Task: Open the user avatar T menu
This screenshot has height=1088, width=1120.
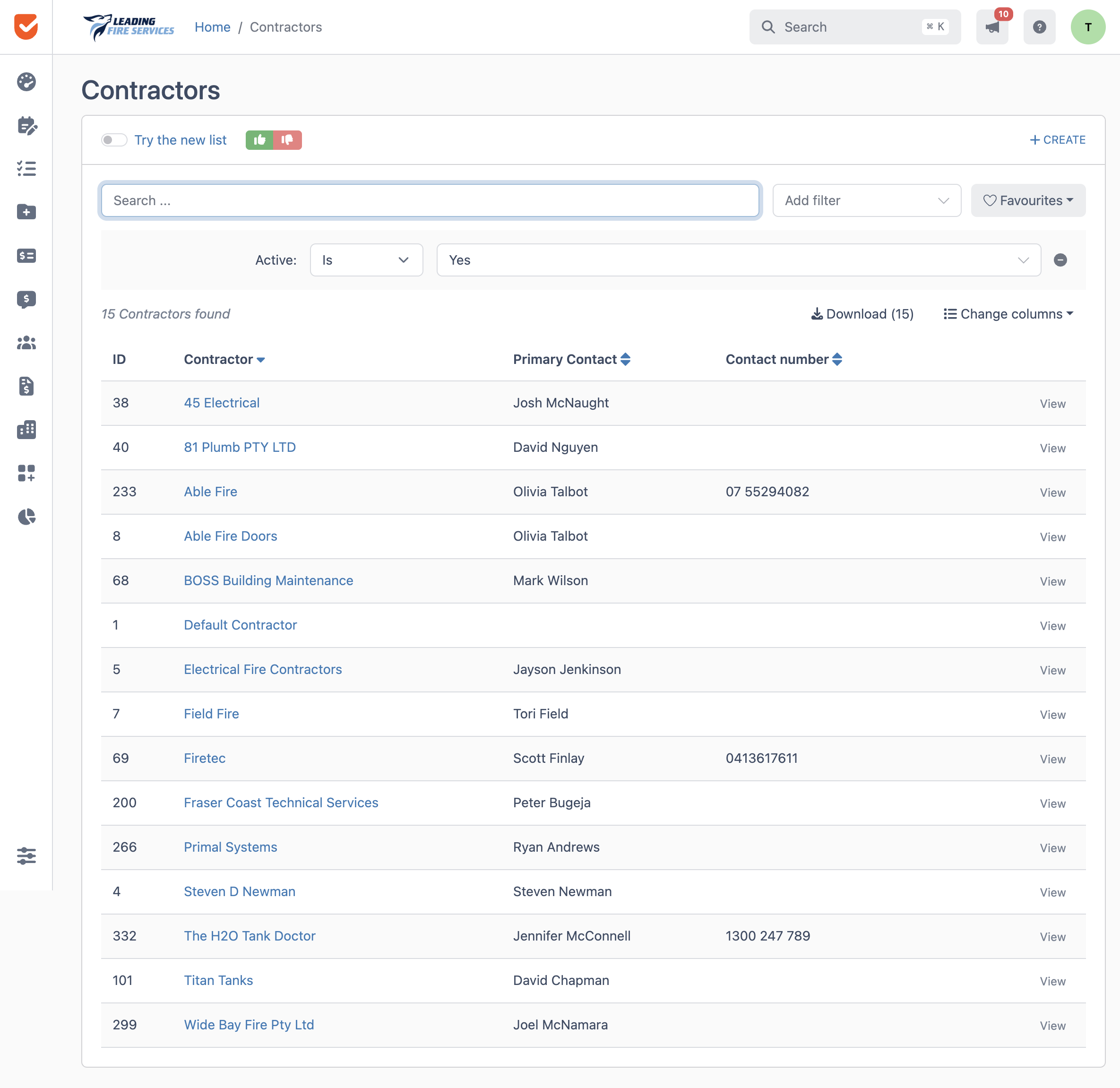Action: pyautogui.click(x=1087, y=27)
